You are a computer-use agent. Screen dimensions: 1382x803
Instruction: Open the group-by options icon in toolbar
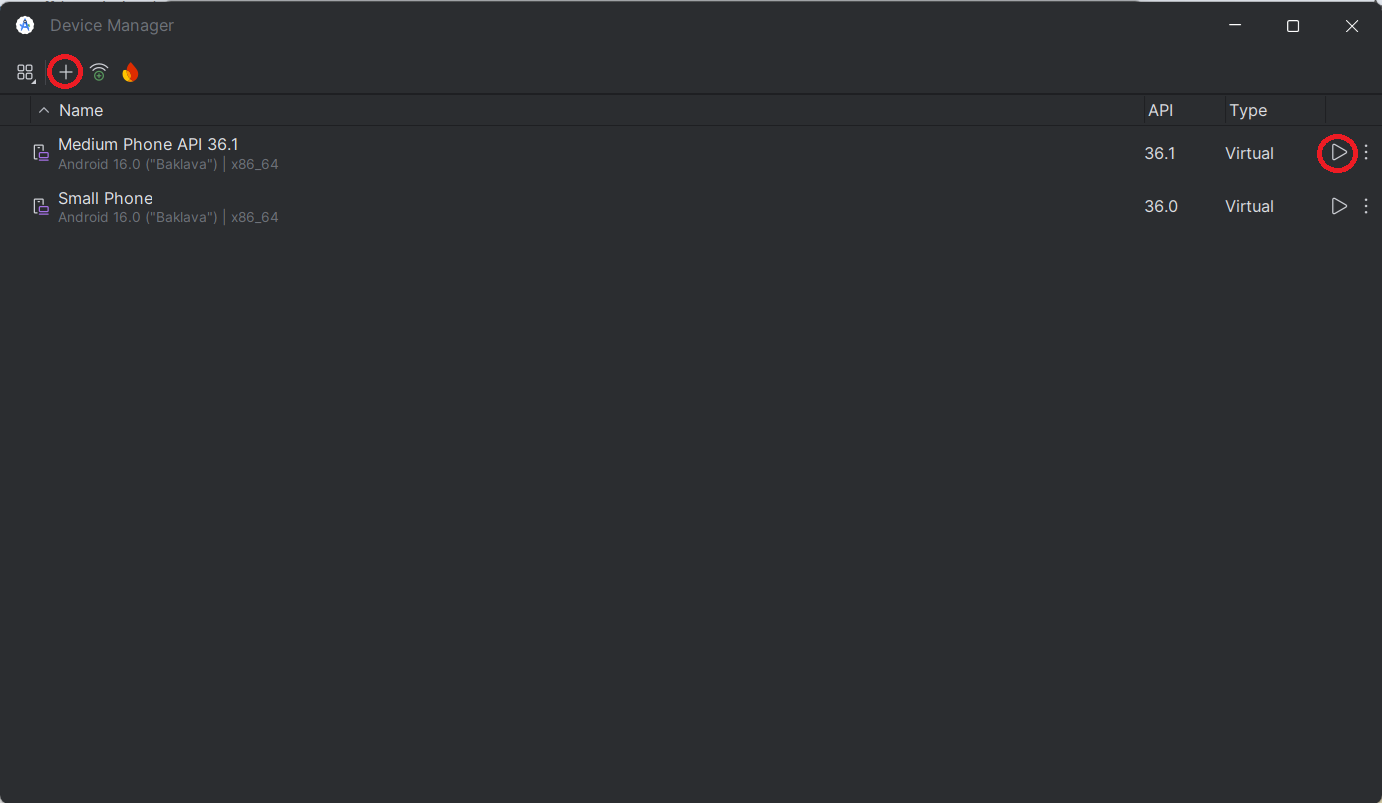coord(25,72)
